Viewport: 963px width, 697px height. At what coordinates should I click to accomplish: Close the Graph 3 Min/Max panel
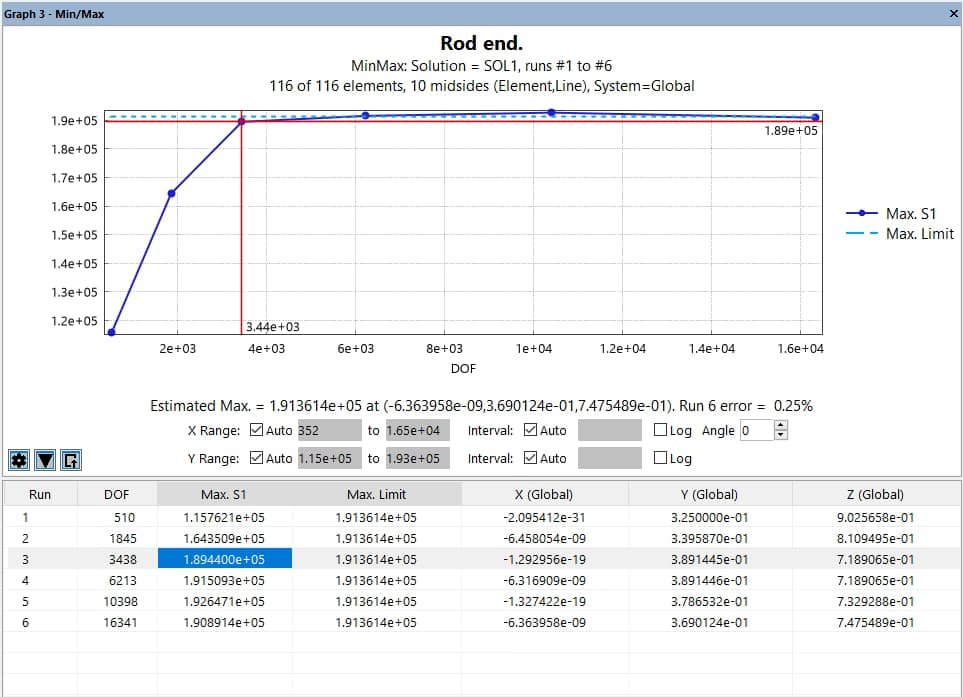(x=952, y=14)
